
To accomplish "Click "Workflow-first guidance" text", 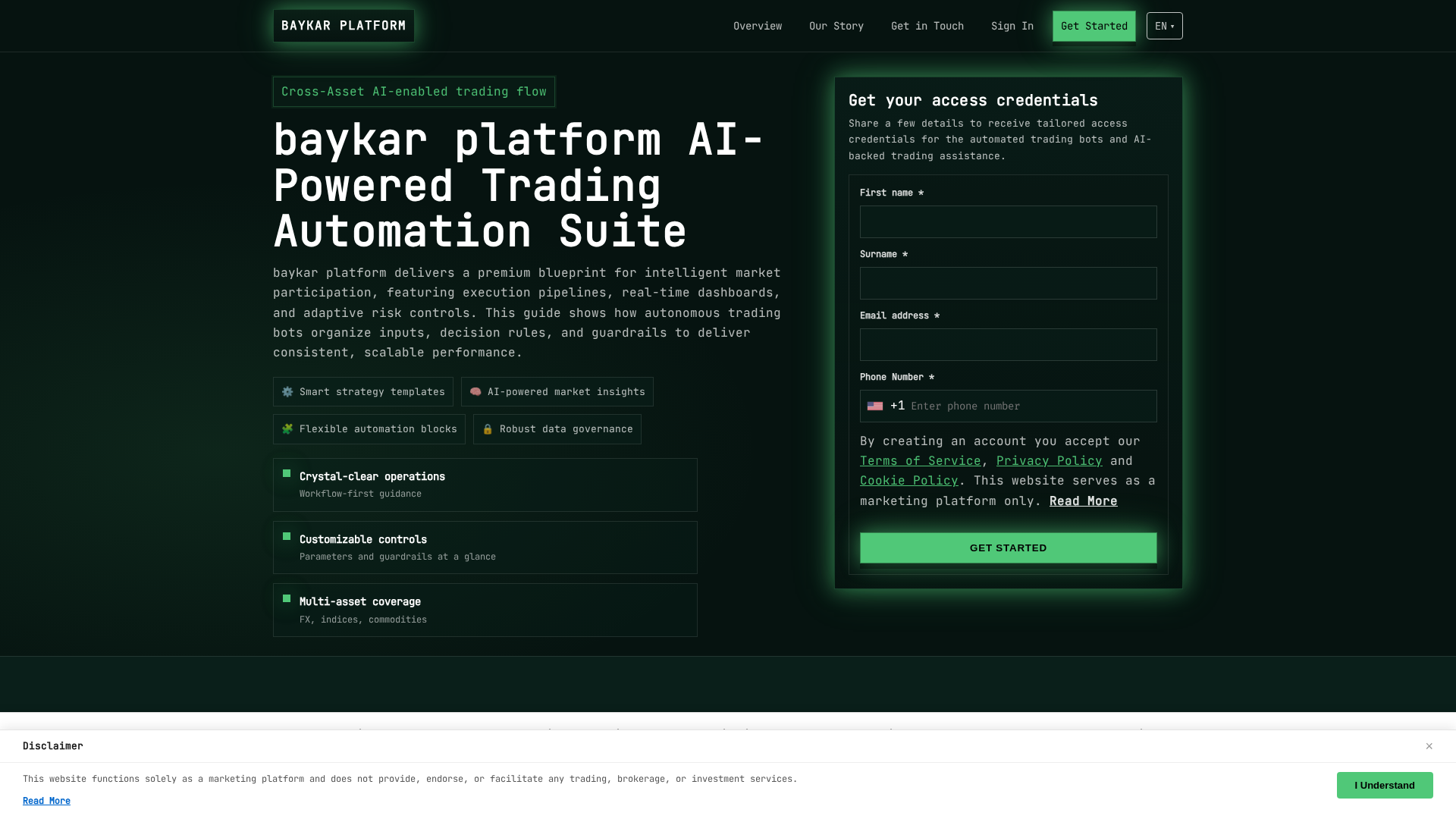I will pos(360,494).
